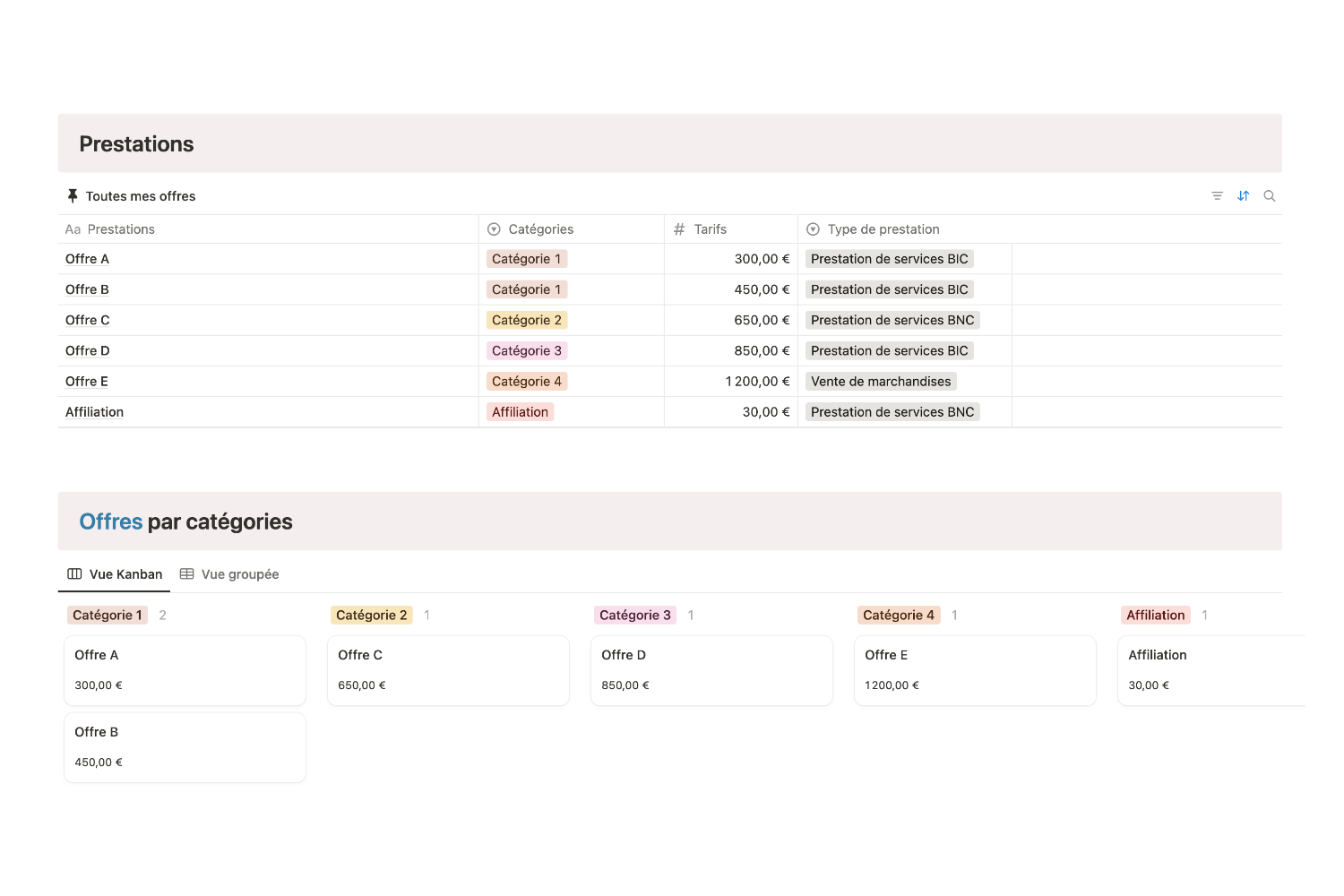Click the Catégorie 3 tag in Offre D row
Viewport: 1344px width, 896px height.
pos(527,350)
